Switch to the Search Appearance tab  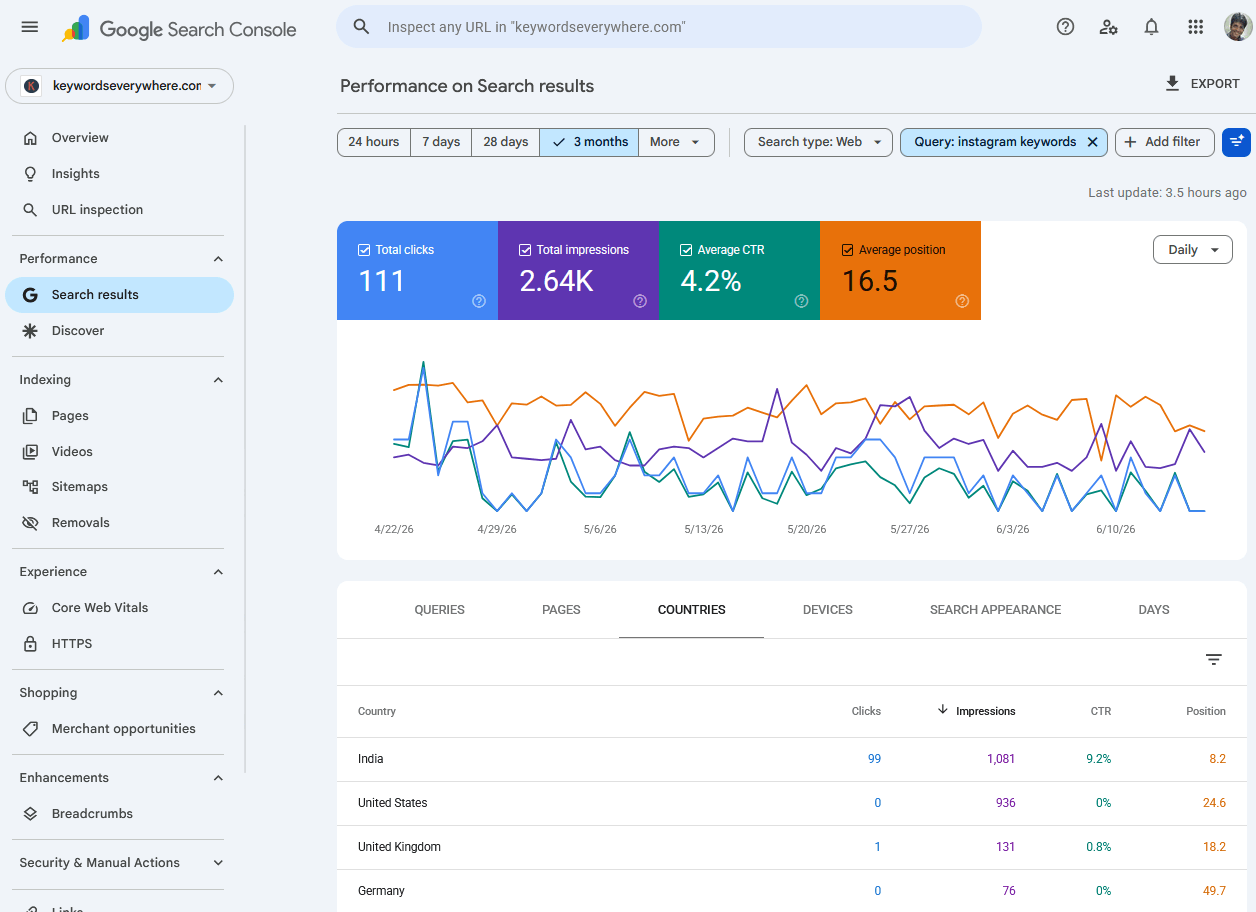click(x=995, y=610)
